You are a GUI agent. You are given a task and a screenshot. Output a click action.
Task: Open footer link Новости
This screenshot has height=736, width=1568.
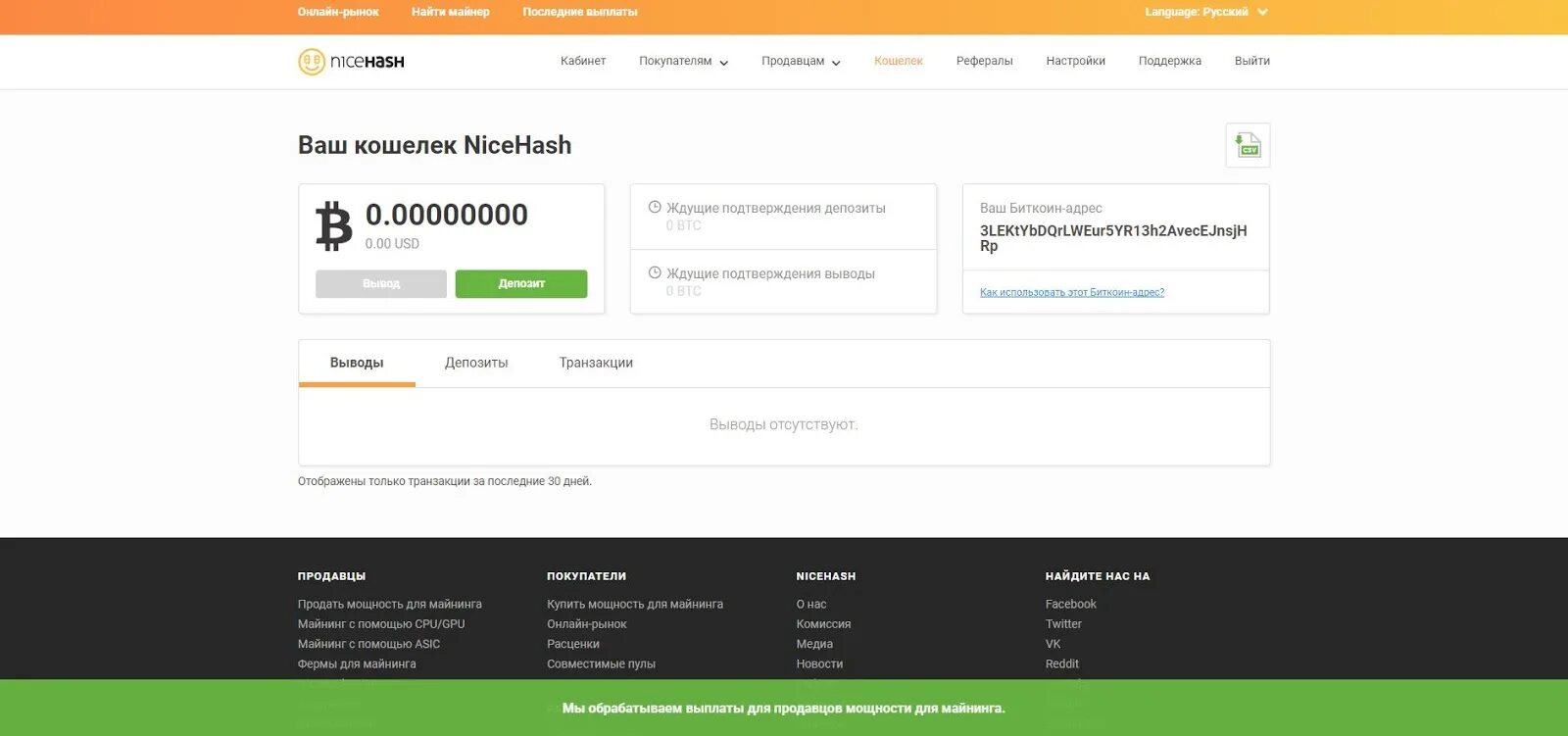click(x=819, y=663)
